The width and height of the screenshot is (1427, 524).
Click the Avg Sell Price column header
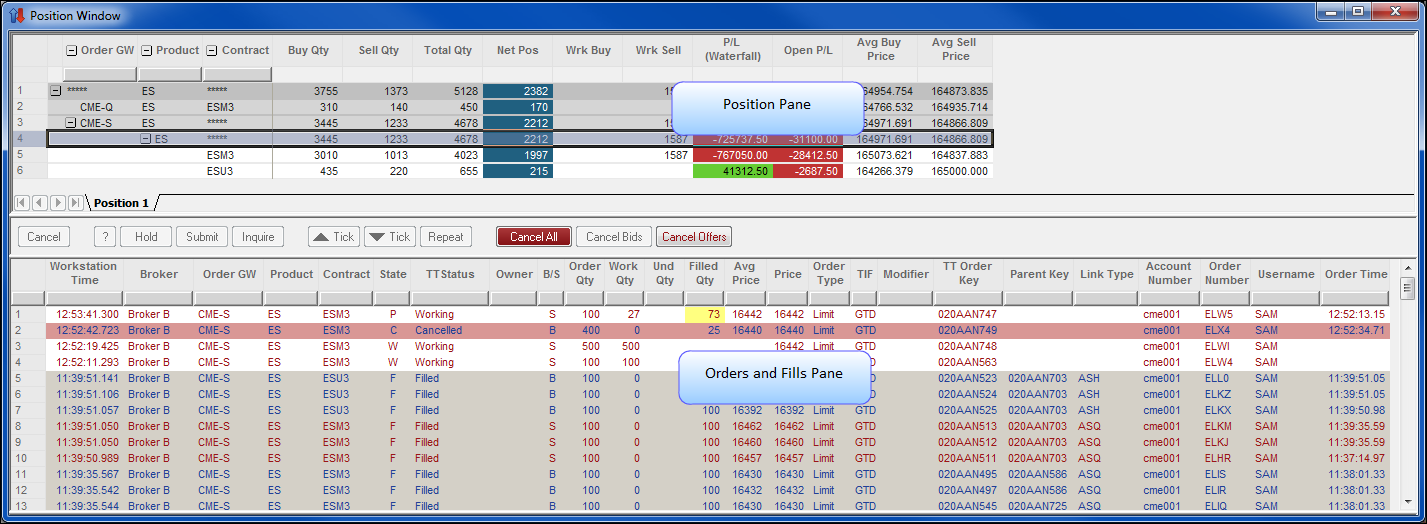click(956, 50)
